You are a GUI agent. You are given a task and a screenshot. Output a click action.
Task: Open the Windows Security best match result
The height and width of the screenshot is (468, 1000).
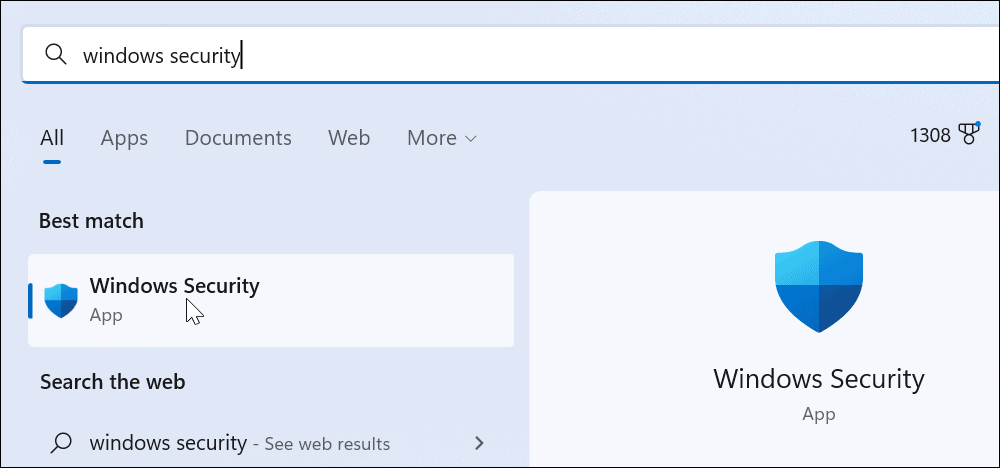(x=175, y=286)
